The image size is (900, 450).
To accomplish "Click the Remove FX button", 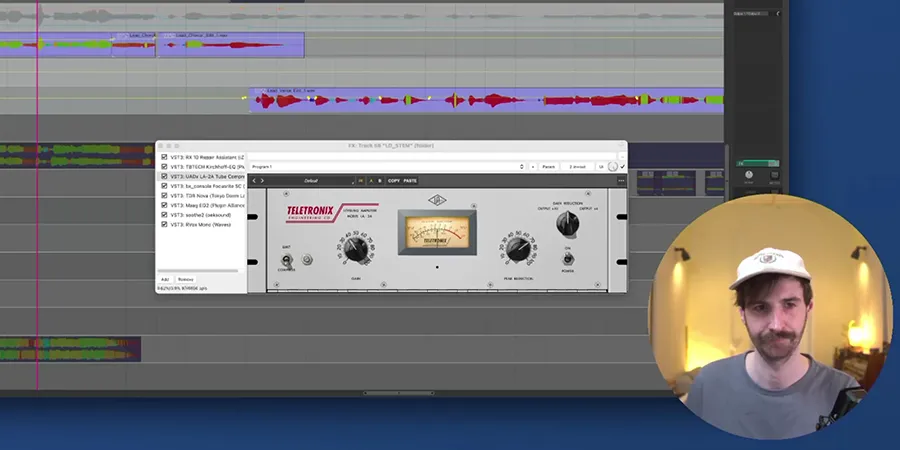I will point(185,279).
